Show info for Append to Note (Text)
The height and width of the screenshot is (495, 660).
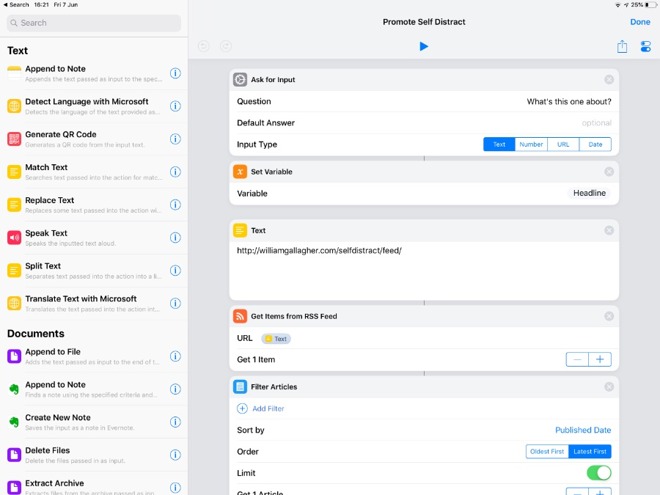(176, 73)
